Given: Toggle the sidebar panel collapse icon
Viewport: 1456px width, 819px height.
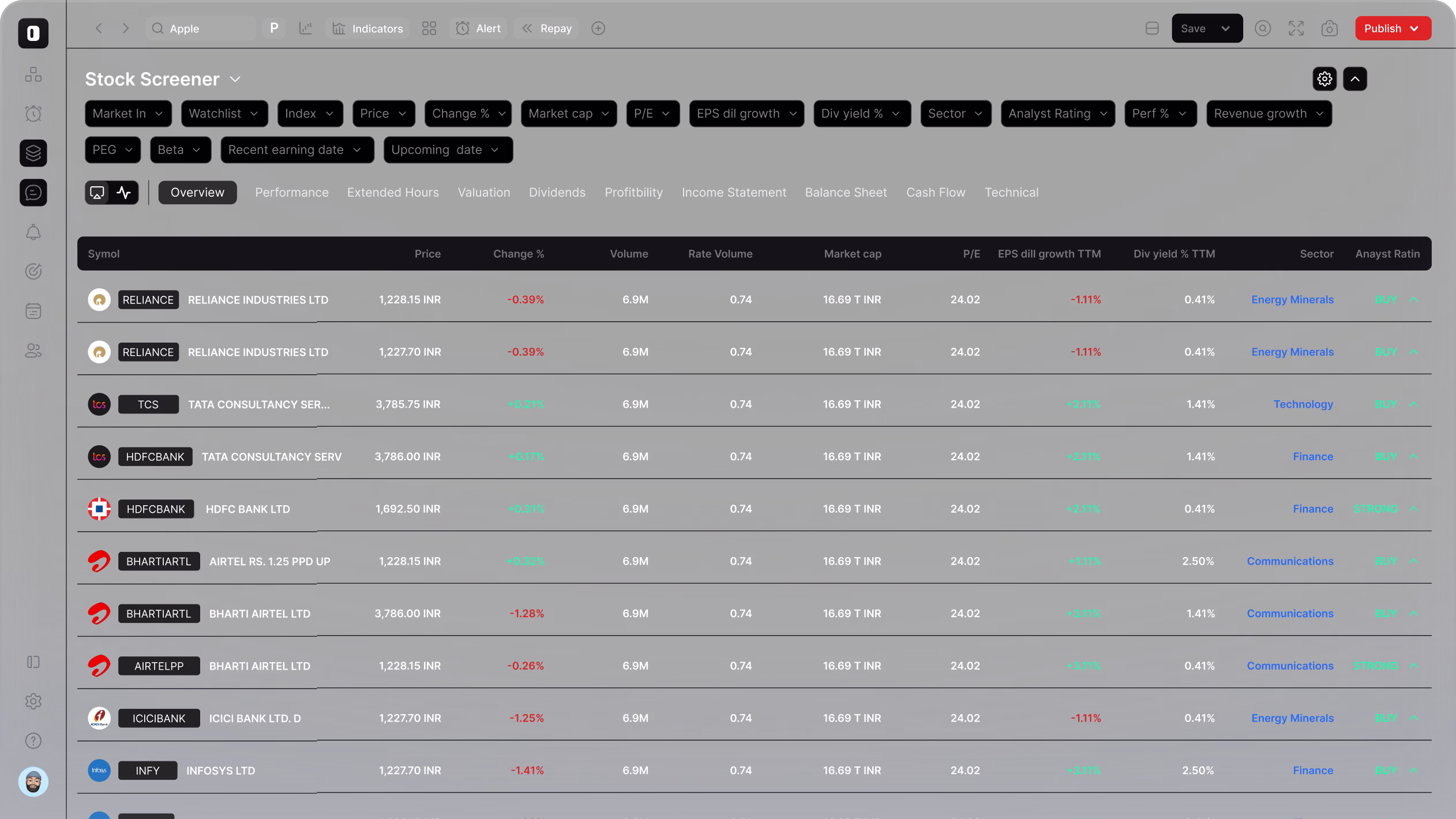Looking at the screenshot, I should click(33, 662).
